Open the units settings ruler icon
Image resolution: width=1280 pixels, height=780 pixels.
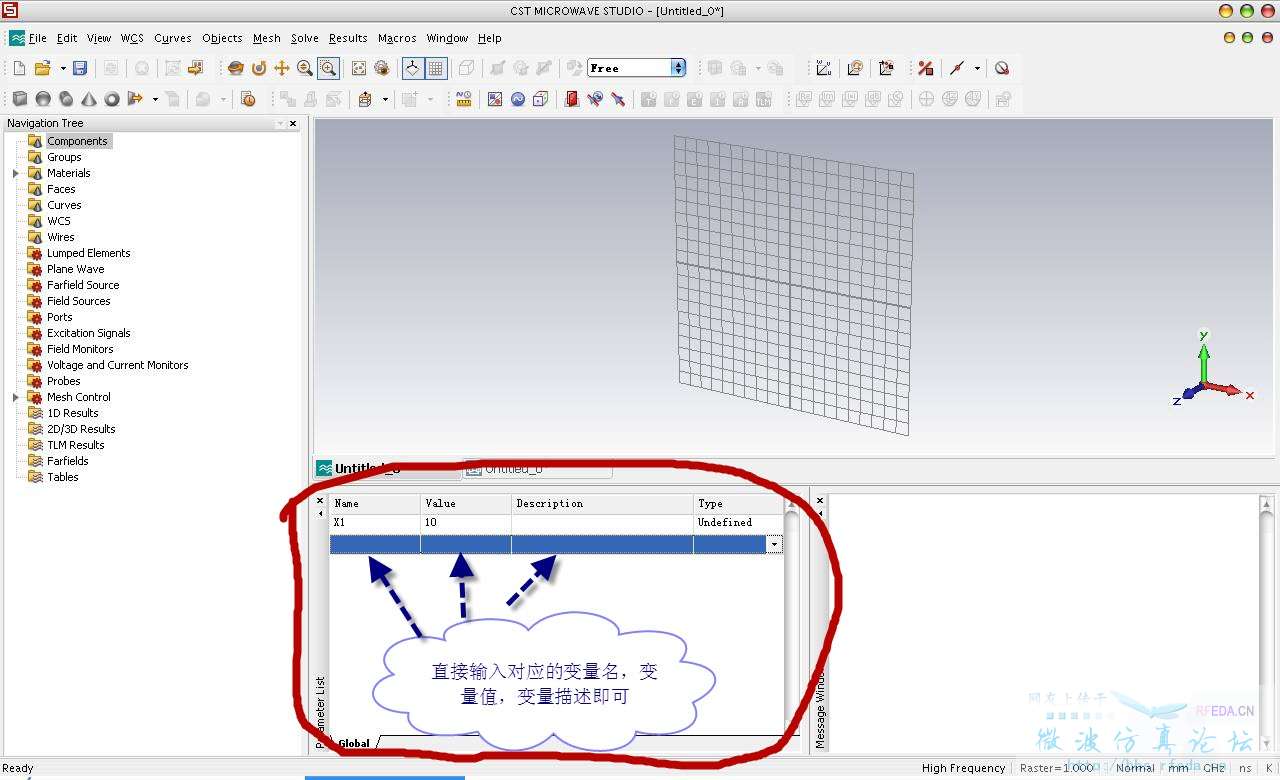pyautogui.click(x=463, y=99)
